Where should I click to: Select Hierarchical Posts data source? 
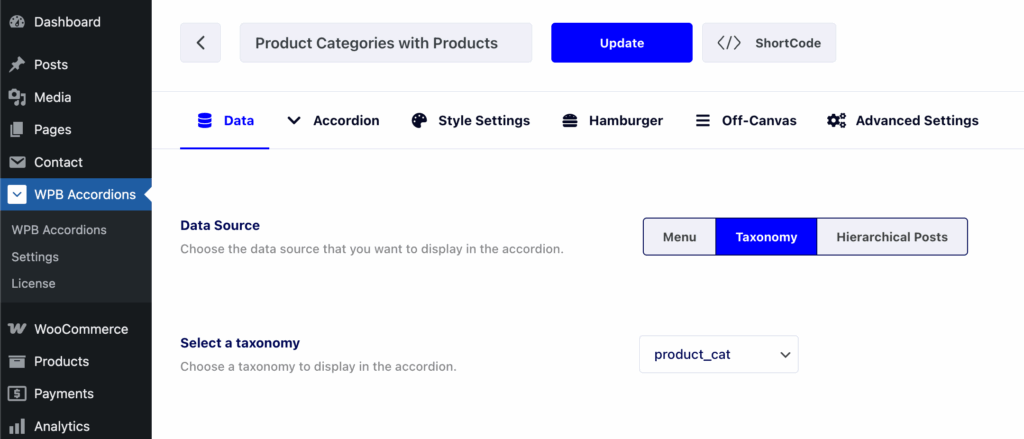(x=892, y=236)
